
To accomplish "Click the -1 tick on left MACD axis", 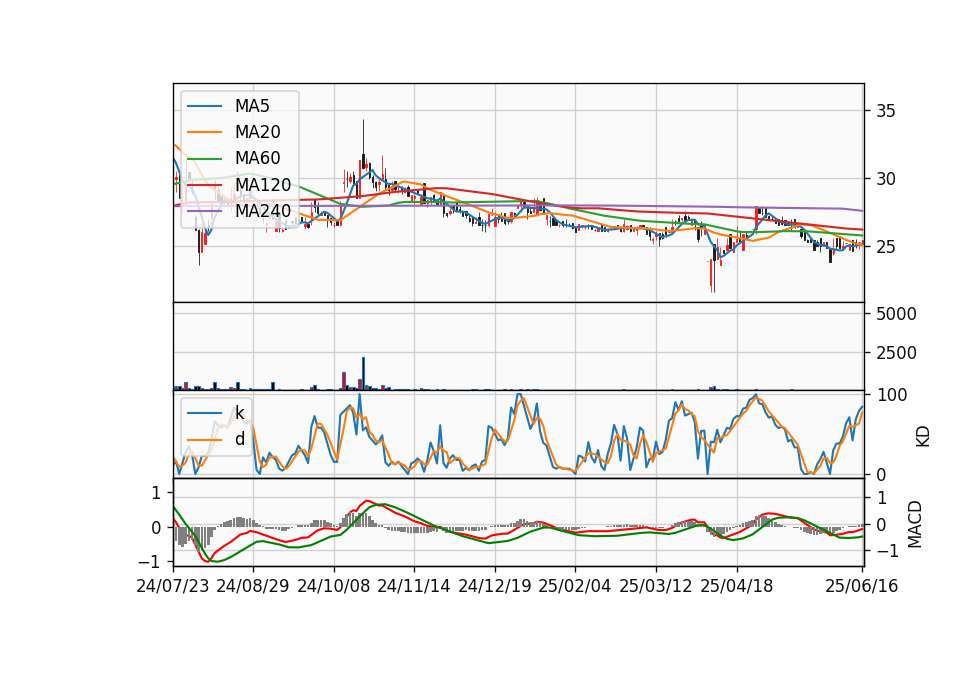I will pyautogui.click(x=149, y=562).
